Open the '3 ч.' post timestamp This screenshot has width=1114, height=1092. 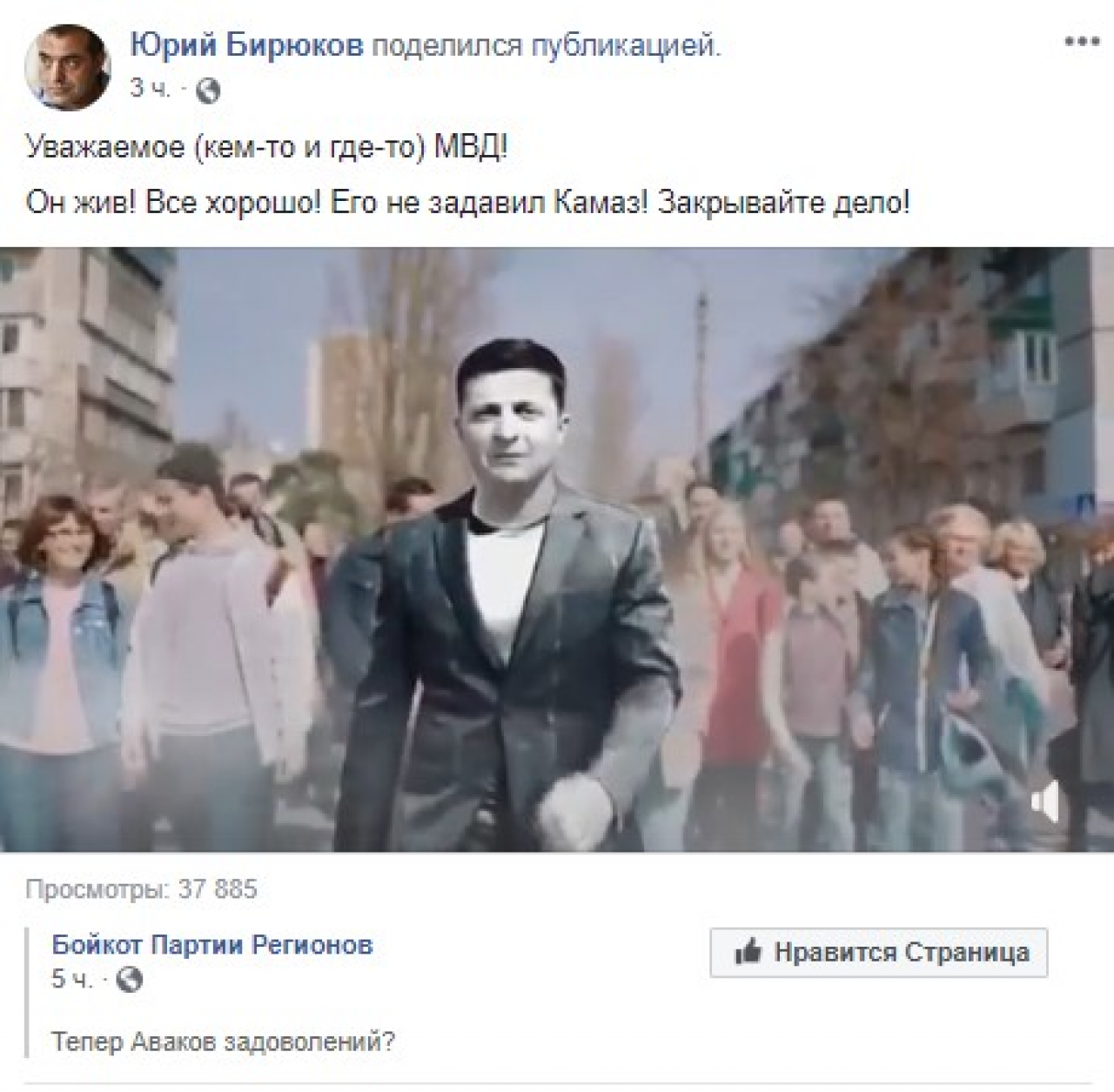[151, 89]
